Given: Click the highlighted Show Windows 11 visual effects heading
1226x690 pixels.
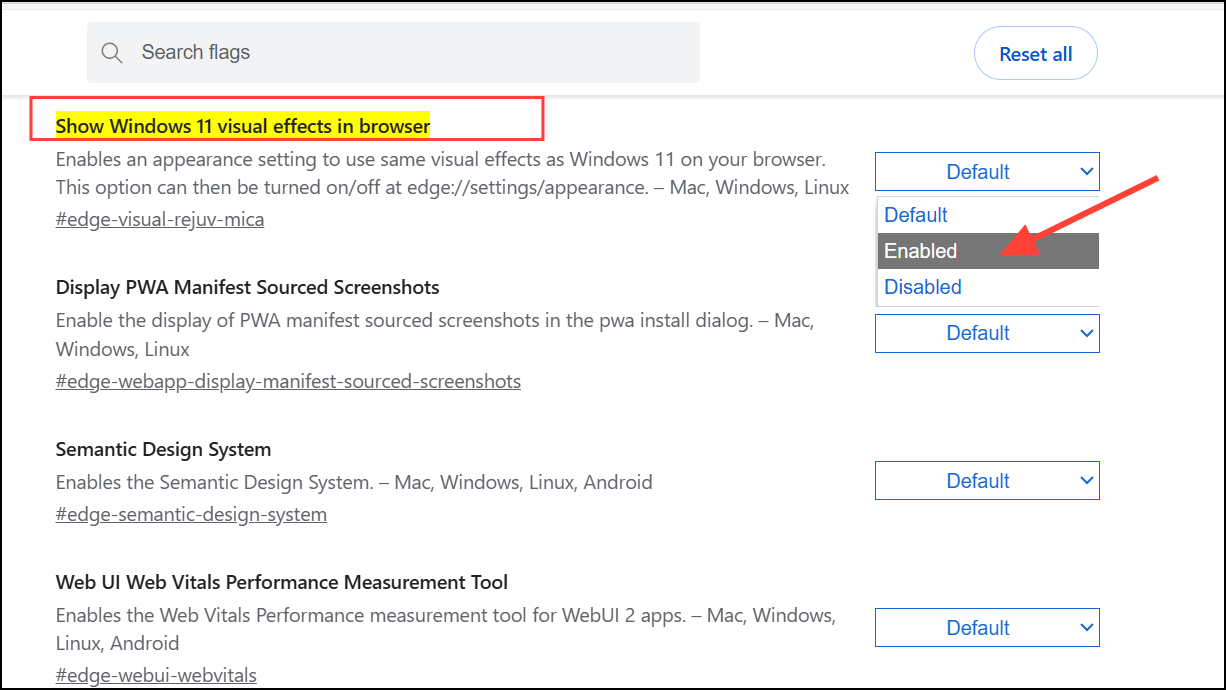Looking at the screenshot, I should pos(243,126).
